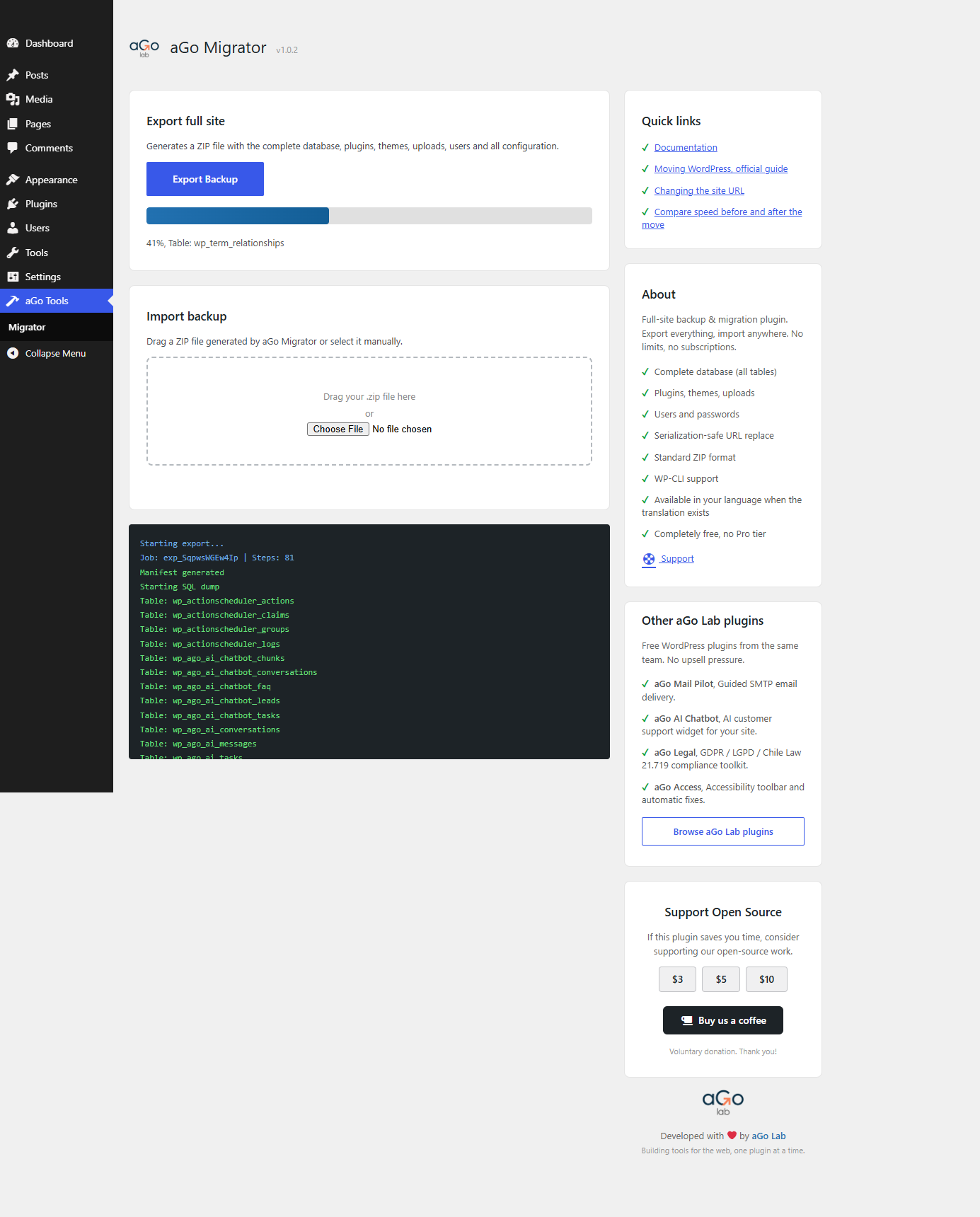Click the Appearance brush icon
Viewport: 980px width, 1217px height.
[13, 180]
